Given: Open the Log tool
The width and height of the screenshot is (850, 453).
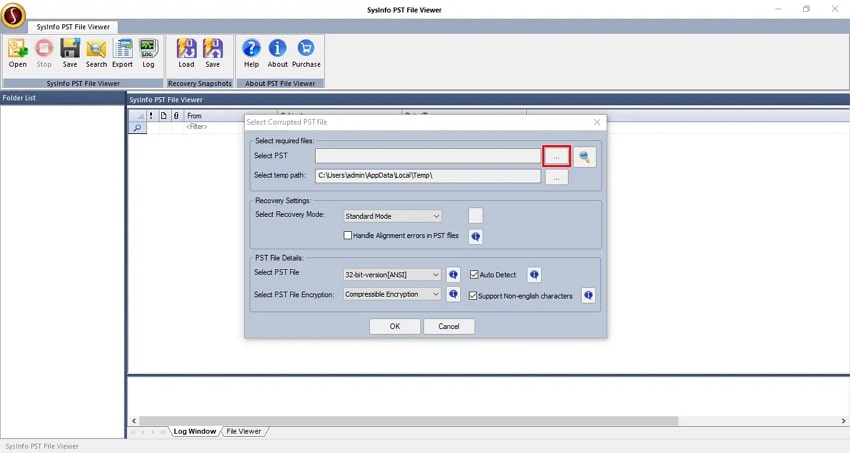Looking at the screenshot, I should pos(149,53).
